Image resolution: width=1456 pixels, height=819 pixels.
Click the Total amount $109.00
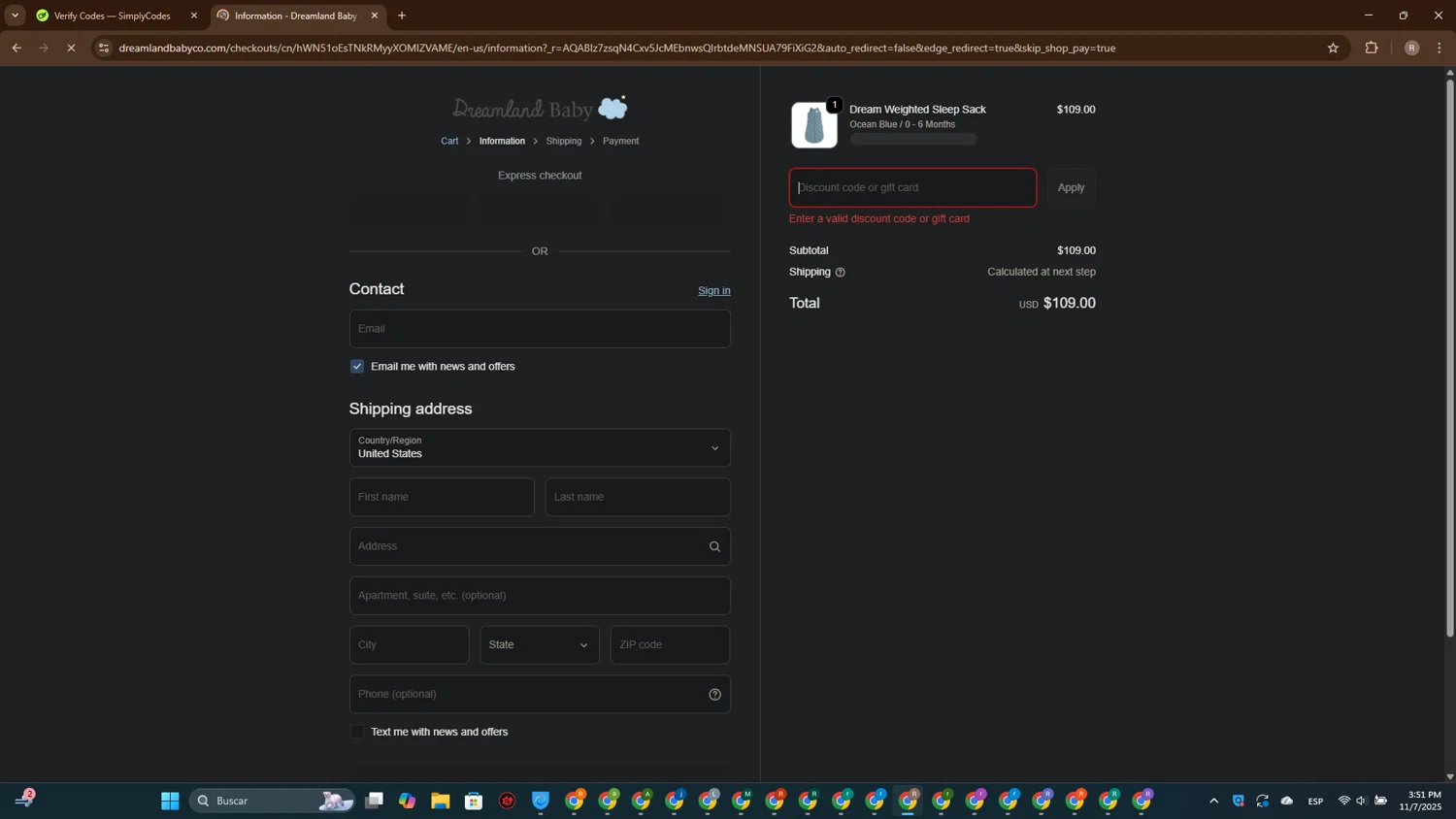click(x=1069, y=303)
